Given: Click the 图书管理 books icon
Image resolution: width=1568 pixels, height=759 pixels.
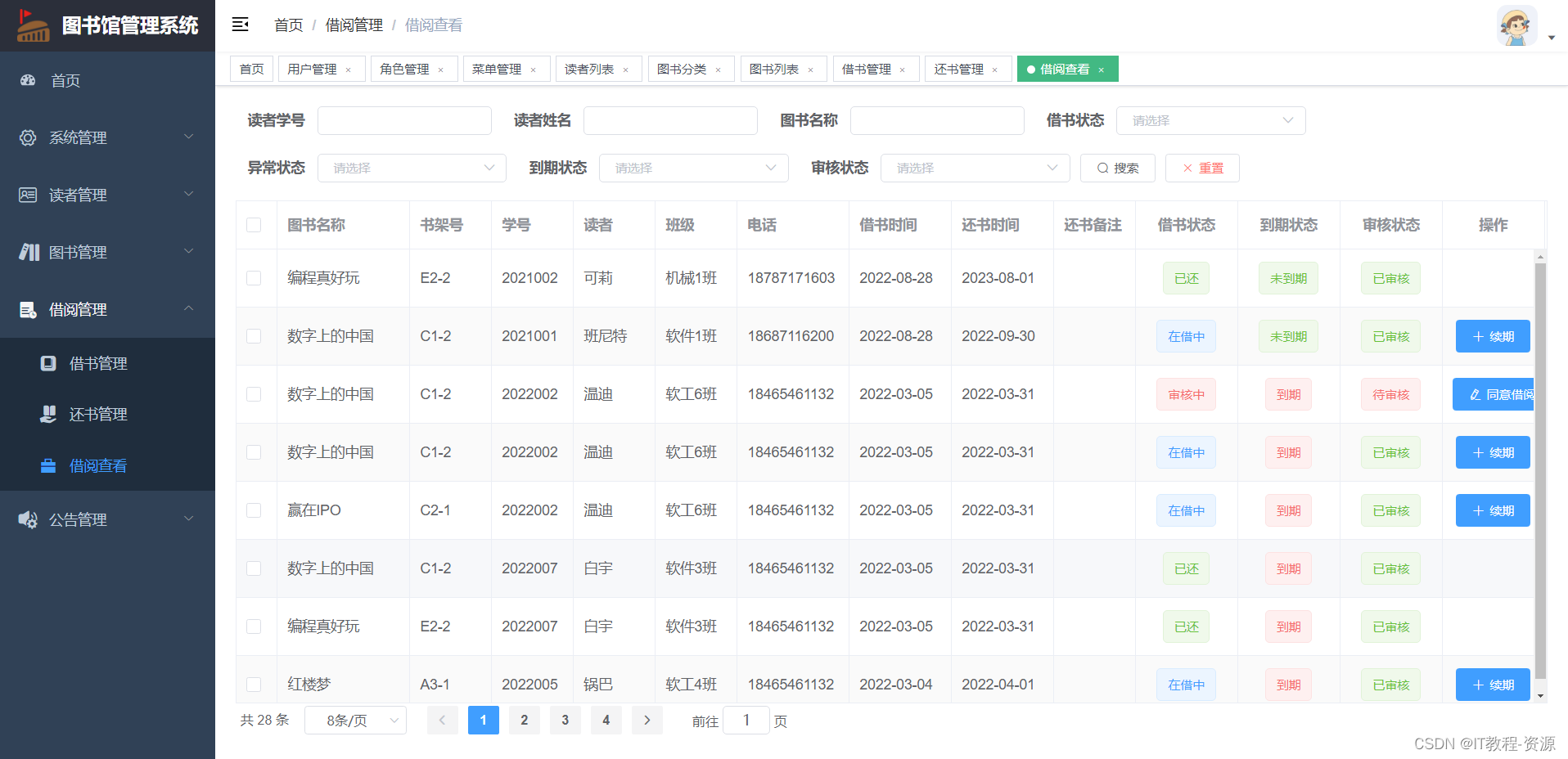Looking at the screenshot, I should tap(29, 252).
